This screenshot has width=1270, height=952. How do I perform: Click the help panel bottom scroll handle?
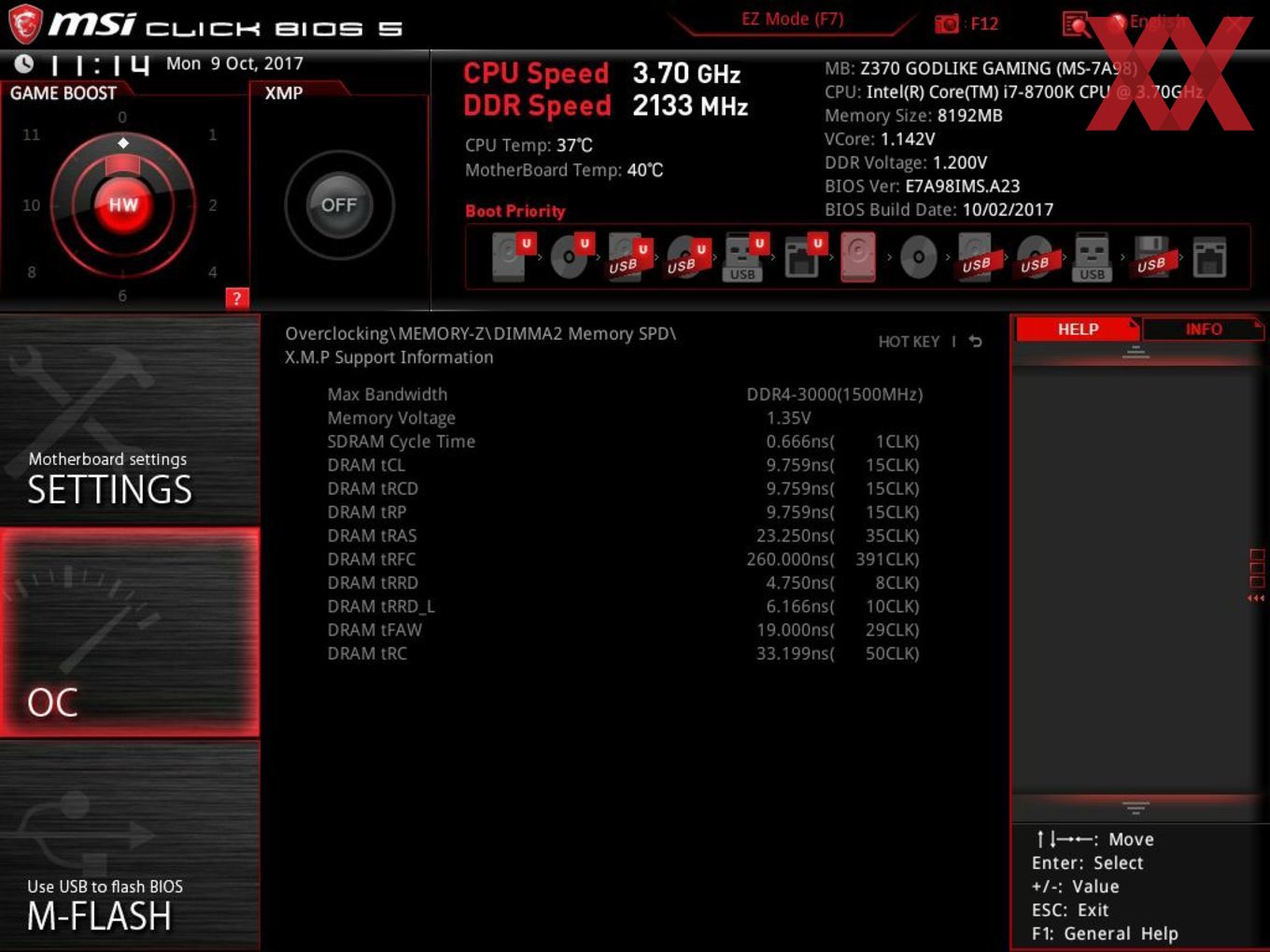pyautogui.click(x=1136, y=807)
